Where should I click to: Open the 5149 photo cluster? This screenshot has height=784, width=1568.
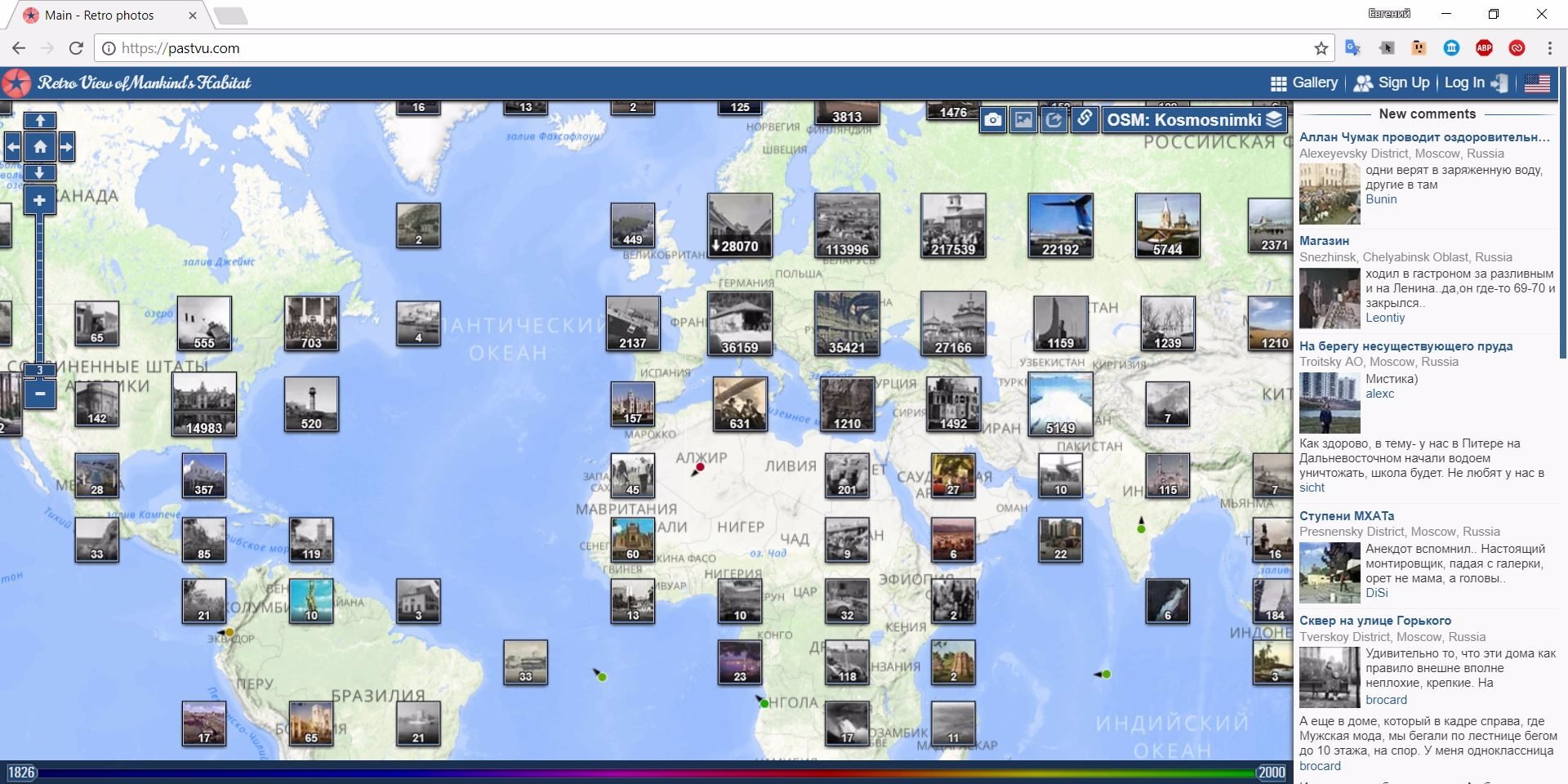click(1060, 404)
